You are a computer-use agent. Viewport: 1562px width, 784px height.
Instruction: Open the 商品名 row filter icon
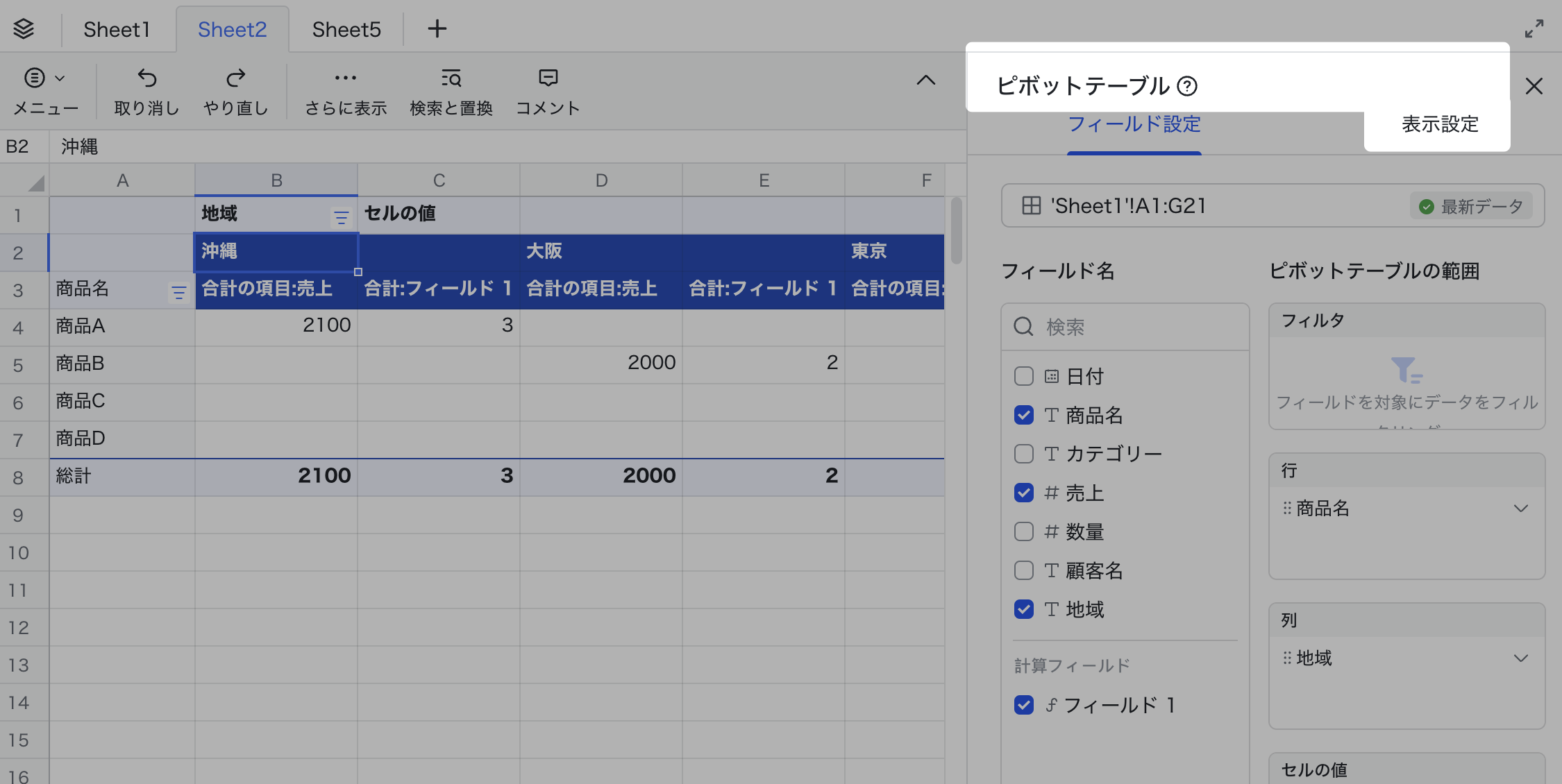click(x=179, y=292)
